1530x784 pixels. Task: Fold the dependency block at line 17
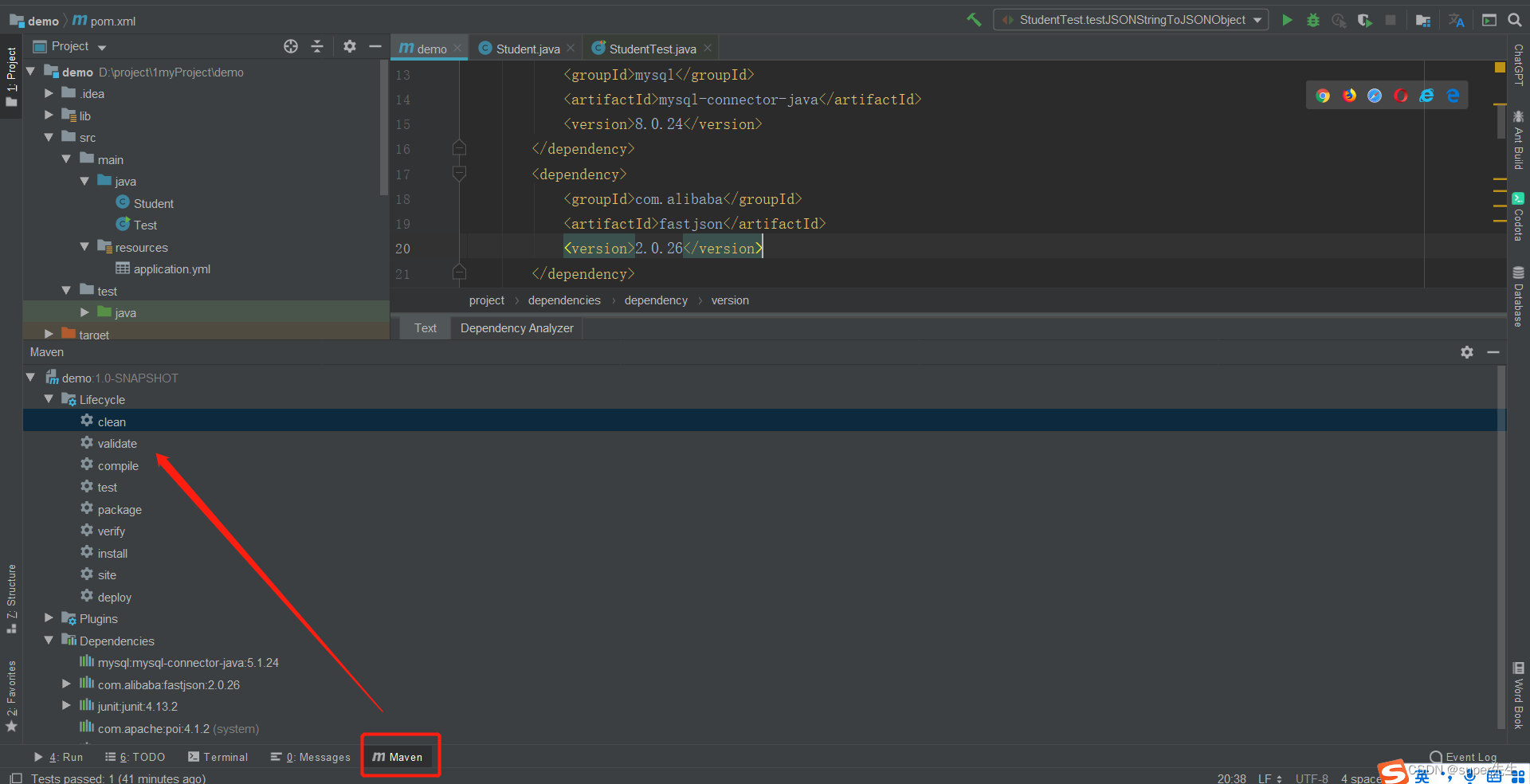[459, 174]
